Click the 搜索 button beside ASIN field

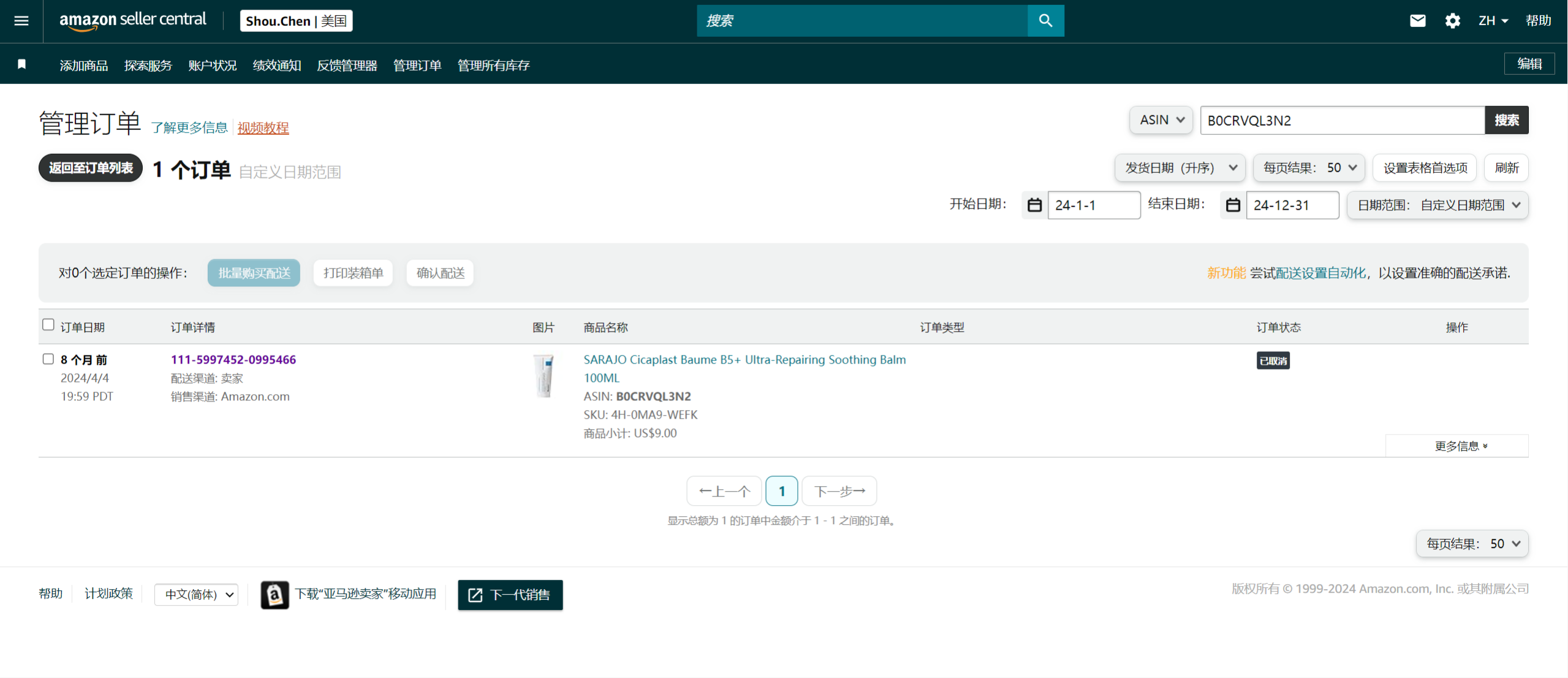(x=1507, y=120)
